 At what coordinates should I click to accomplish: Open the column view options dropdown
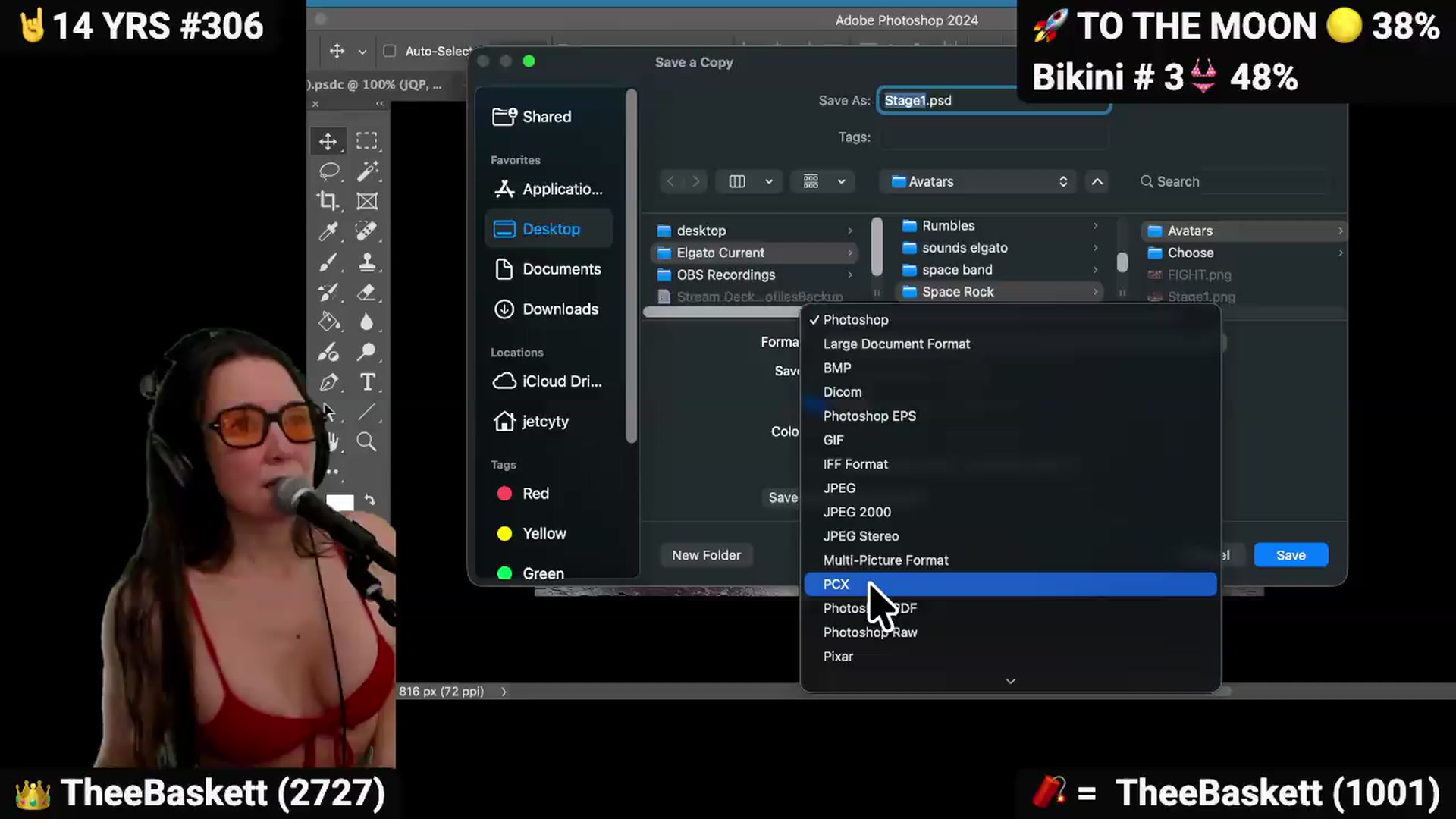(749, 181)
